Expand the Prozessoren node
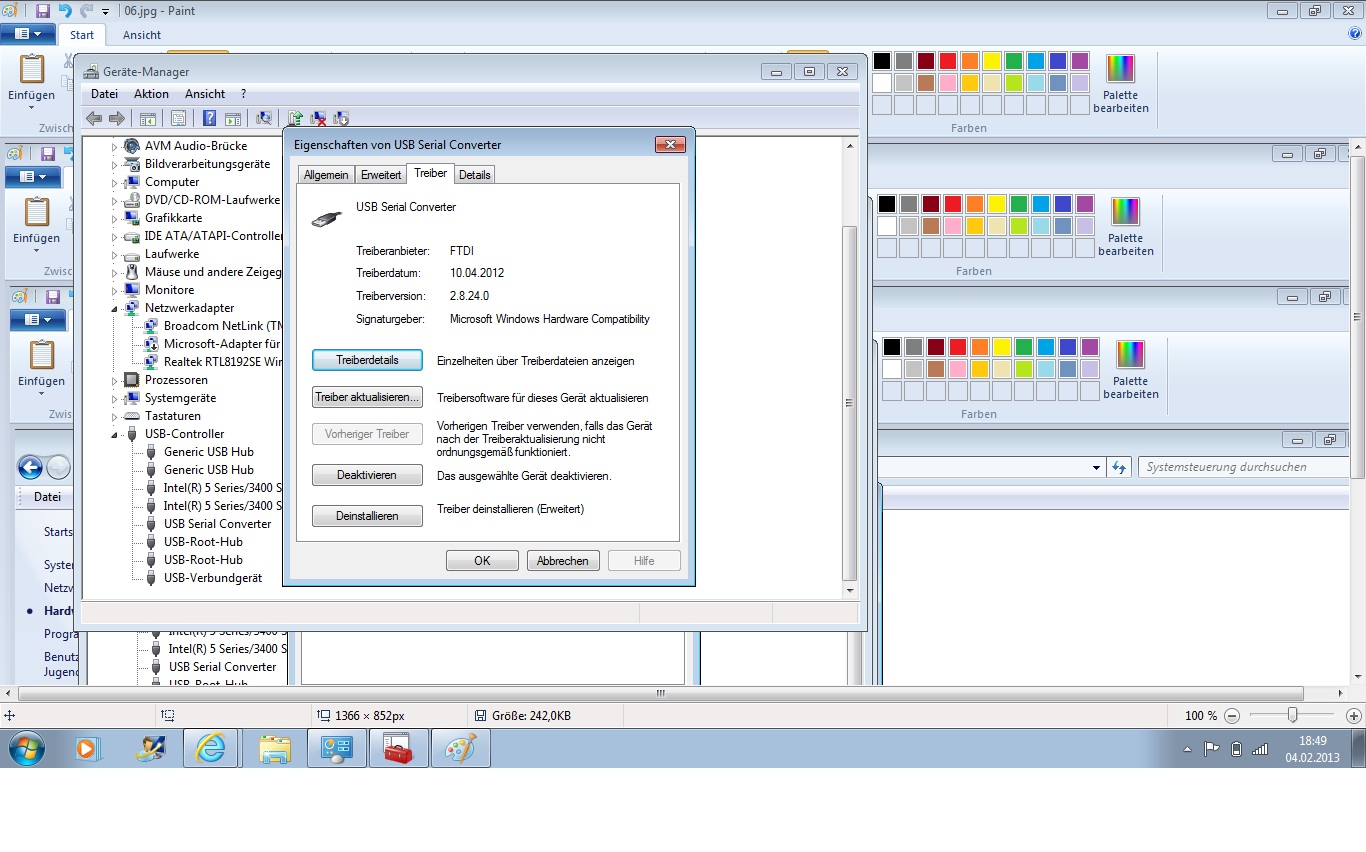 point(115,380)
